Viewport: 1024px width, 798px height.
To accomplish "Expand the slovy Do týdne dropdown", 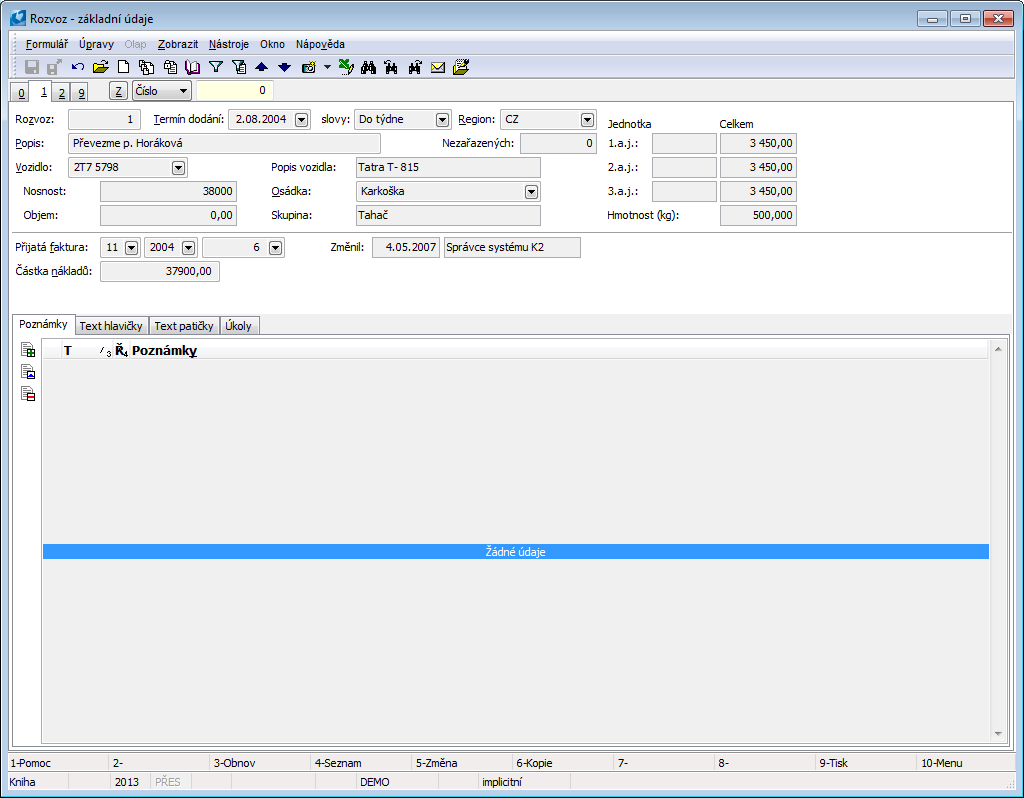I will coord(442,120).
